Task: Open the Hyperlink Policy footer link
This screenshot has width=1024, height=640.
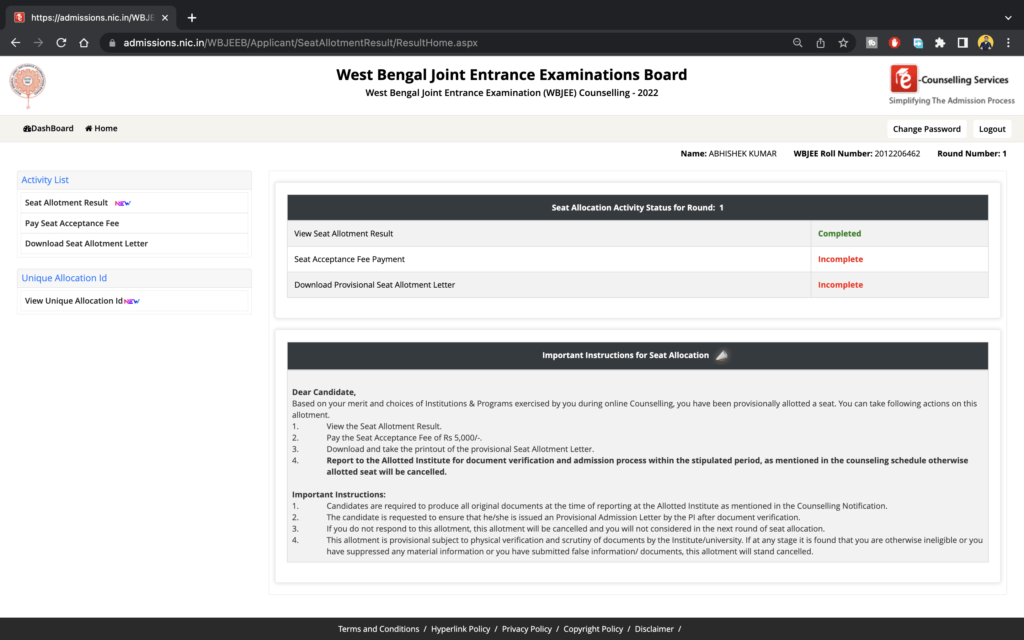Action: [460, 629]
